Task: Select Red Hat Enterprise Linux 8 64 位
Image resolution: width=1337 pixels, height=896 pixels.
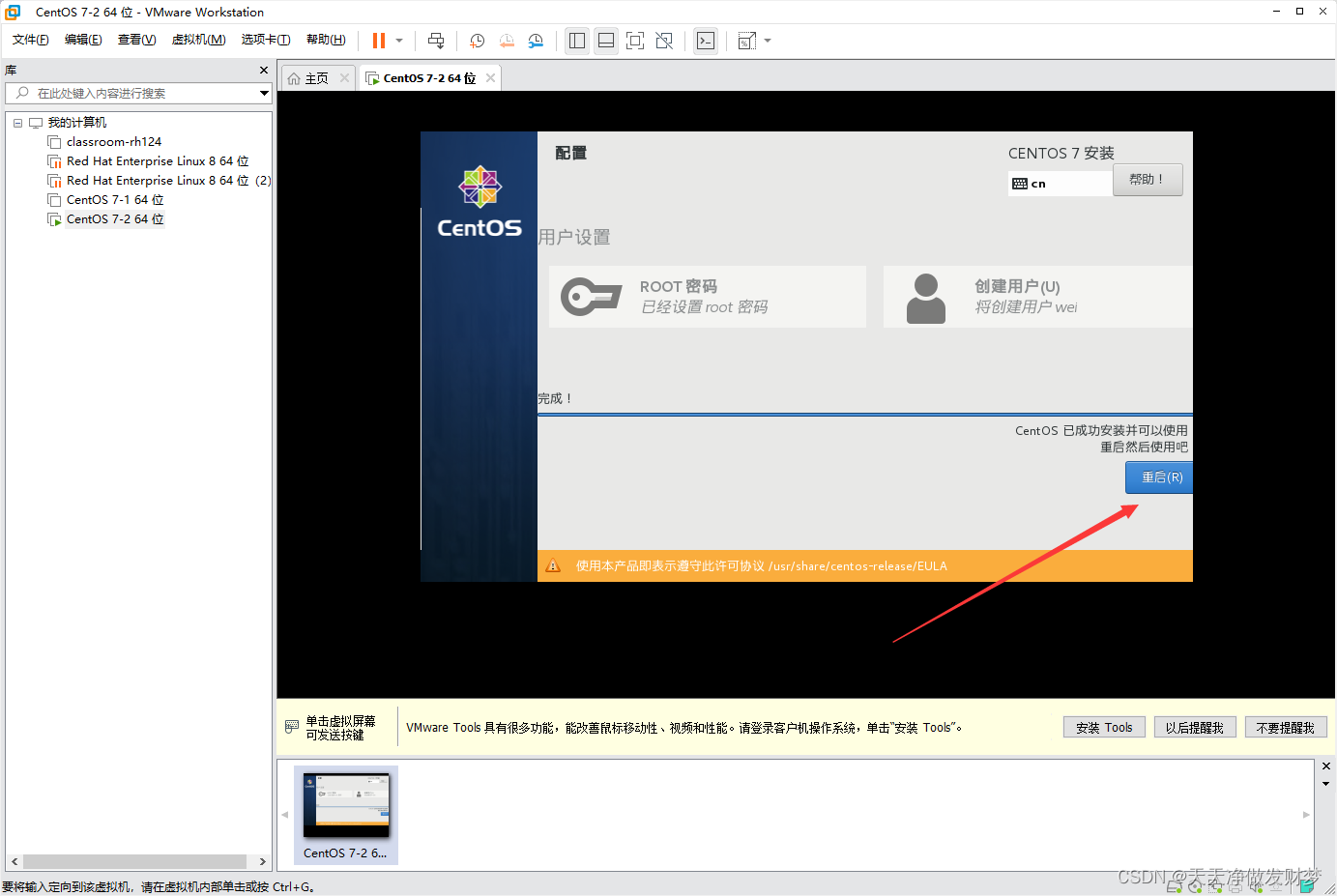Action: [158, 161]
